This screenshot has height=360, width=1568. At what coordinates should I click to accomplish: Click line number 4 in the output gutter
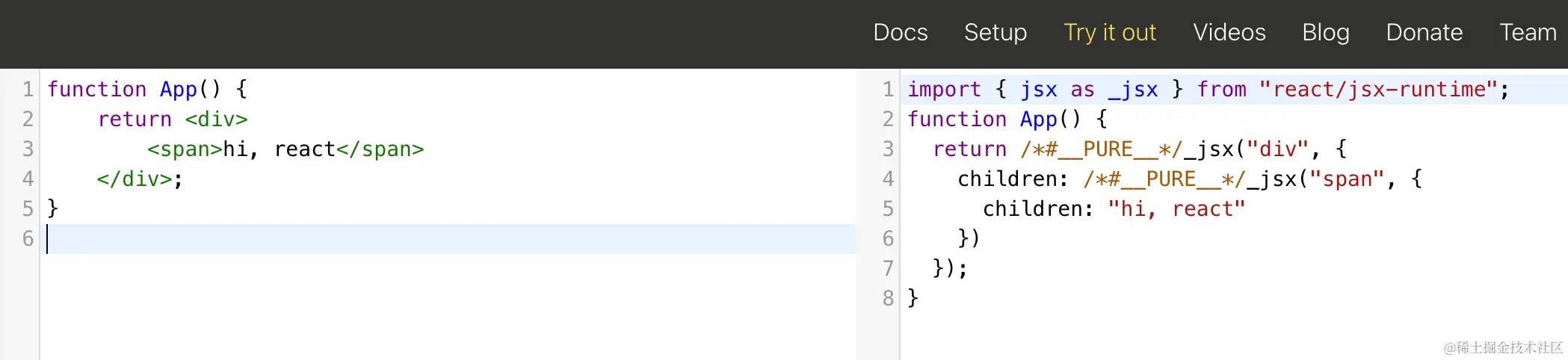tap(888, 179)
